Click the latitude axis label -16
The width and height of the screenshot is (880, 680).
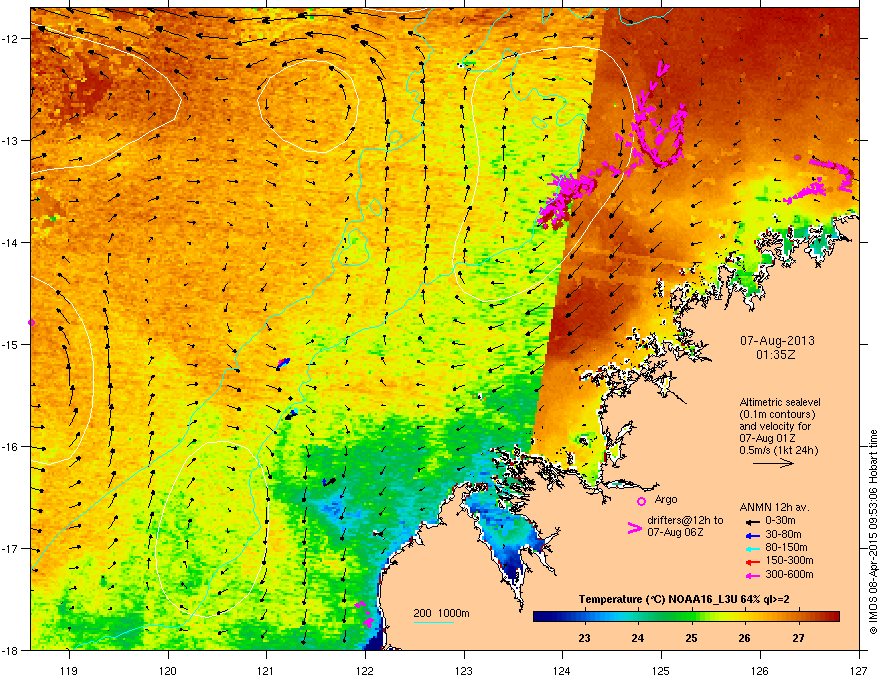point(10,447)
